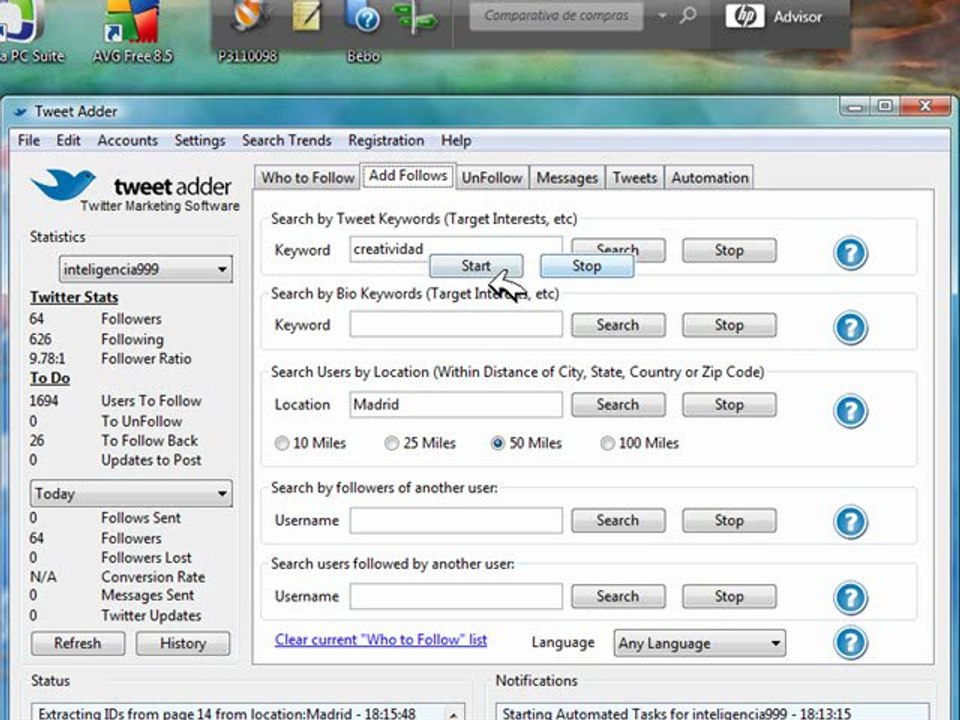This screenshot has height=720, width=960.
Task: Click the overlaid Start button
Action: click(x=476, y=266)
